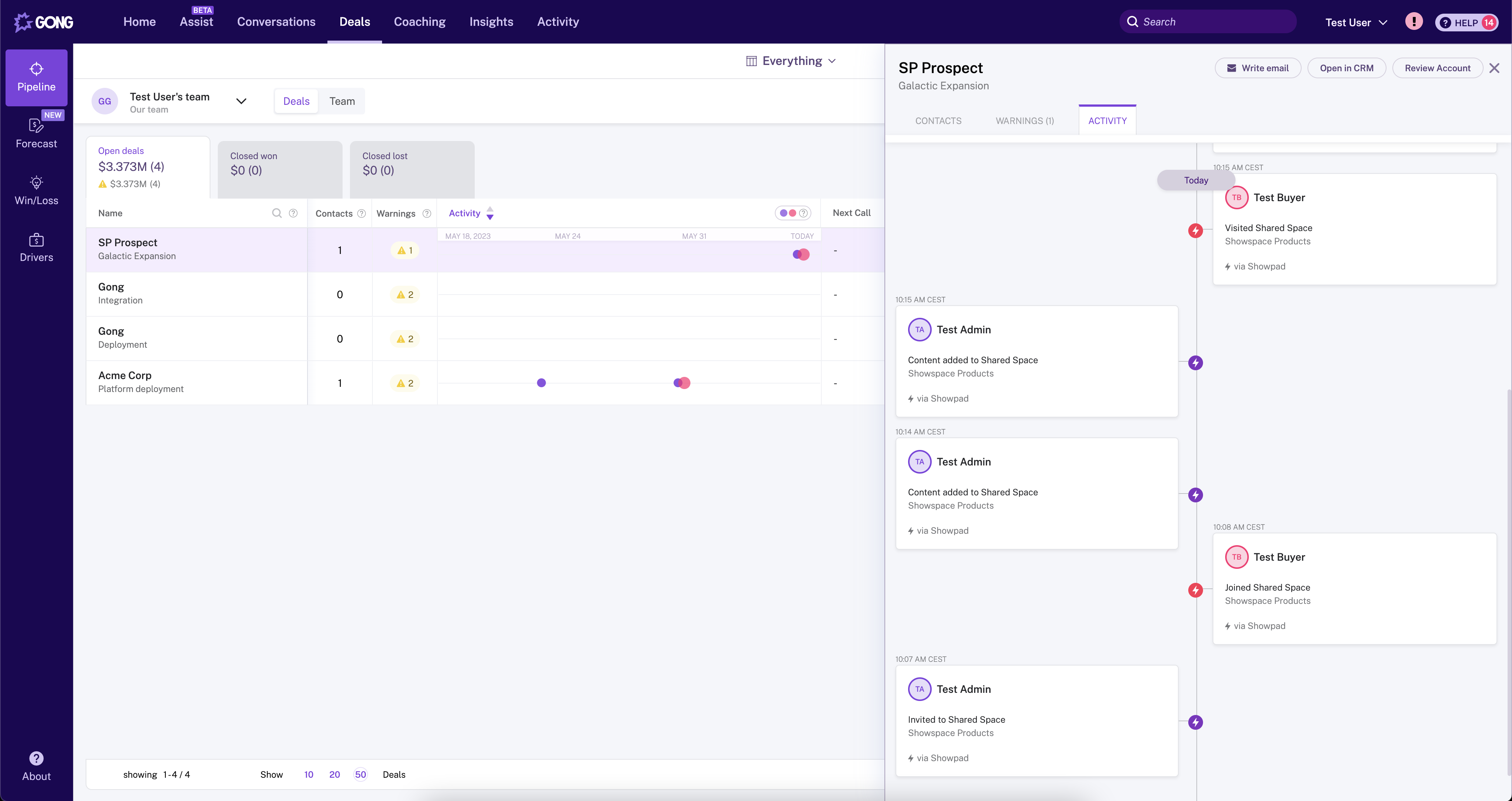Image resolution: width=1512 pixels, height=801 pixels.
Task: Open the Everything view dropdown
Action: point(791,61)
